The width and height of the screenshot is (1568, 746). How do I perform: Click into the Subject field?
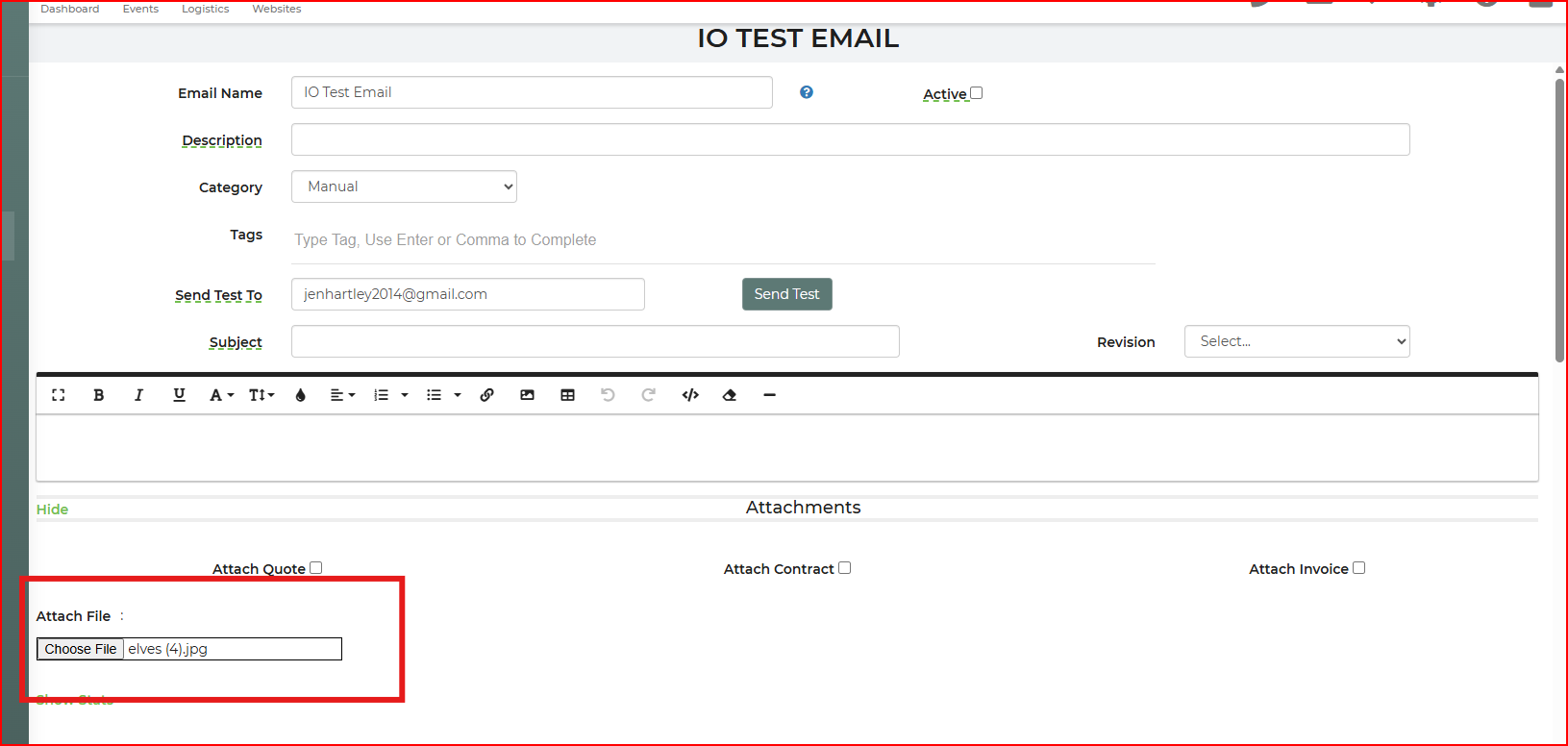click(x=595, y=341)
